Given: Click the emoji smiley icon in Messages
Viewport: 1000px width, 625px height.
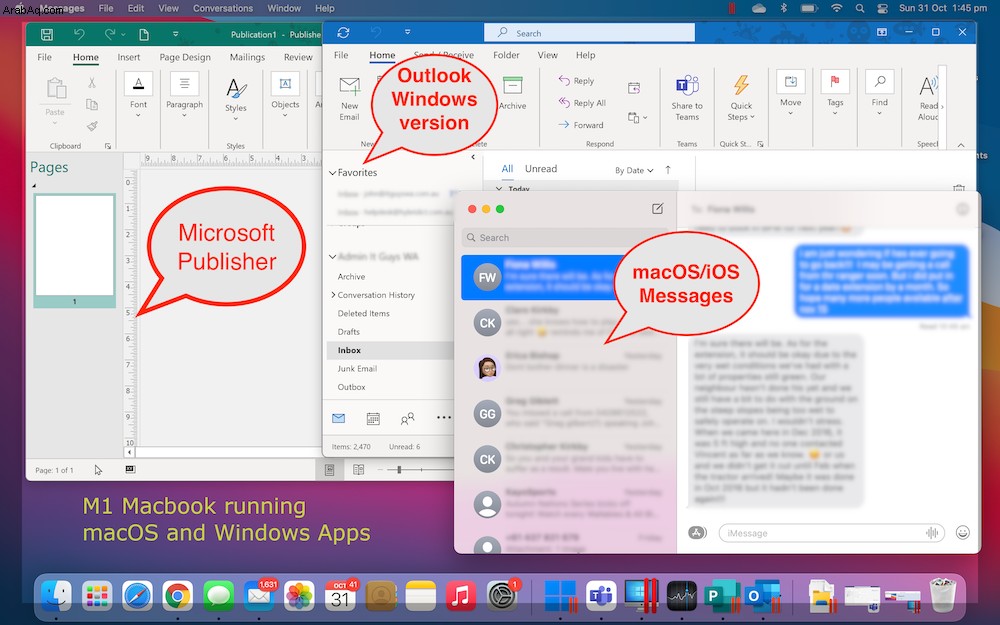Looking at the screenshot, I should [x=962, y=533].
